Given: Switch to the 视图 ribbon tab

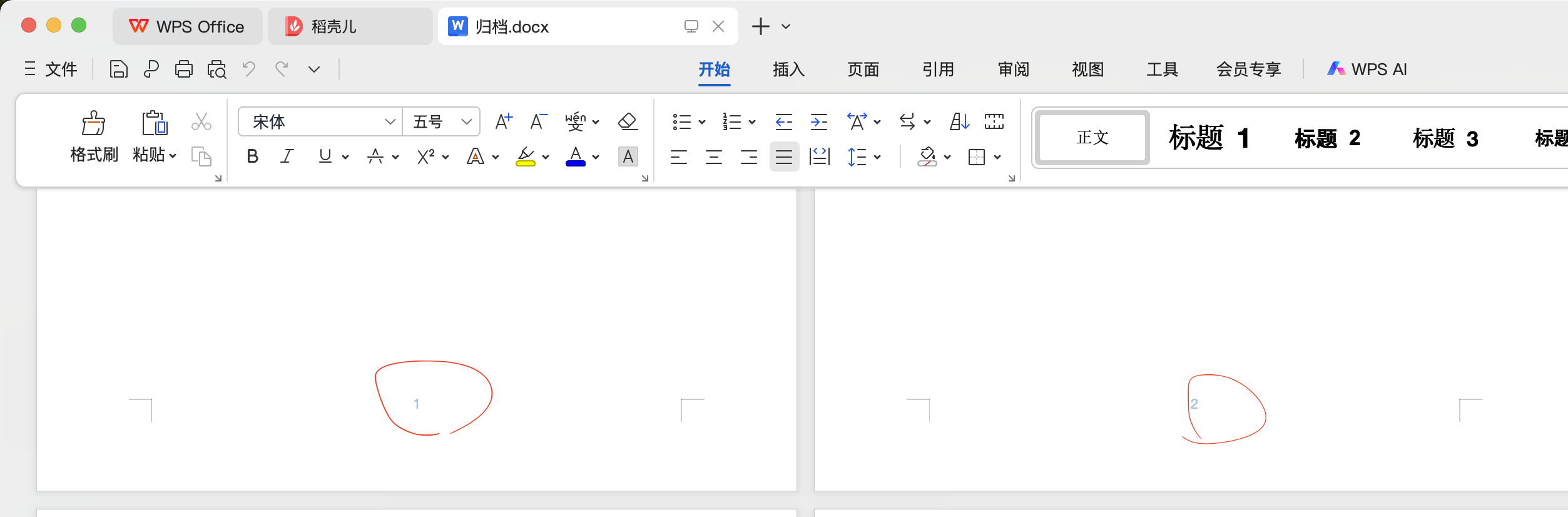Looking at the screenshot, I should click(1087, 69).
